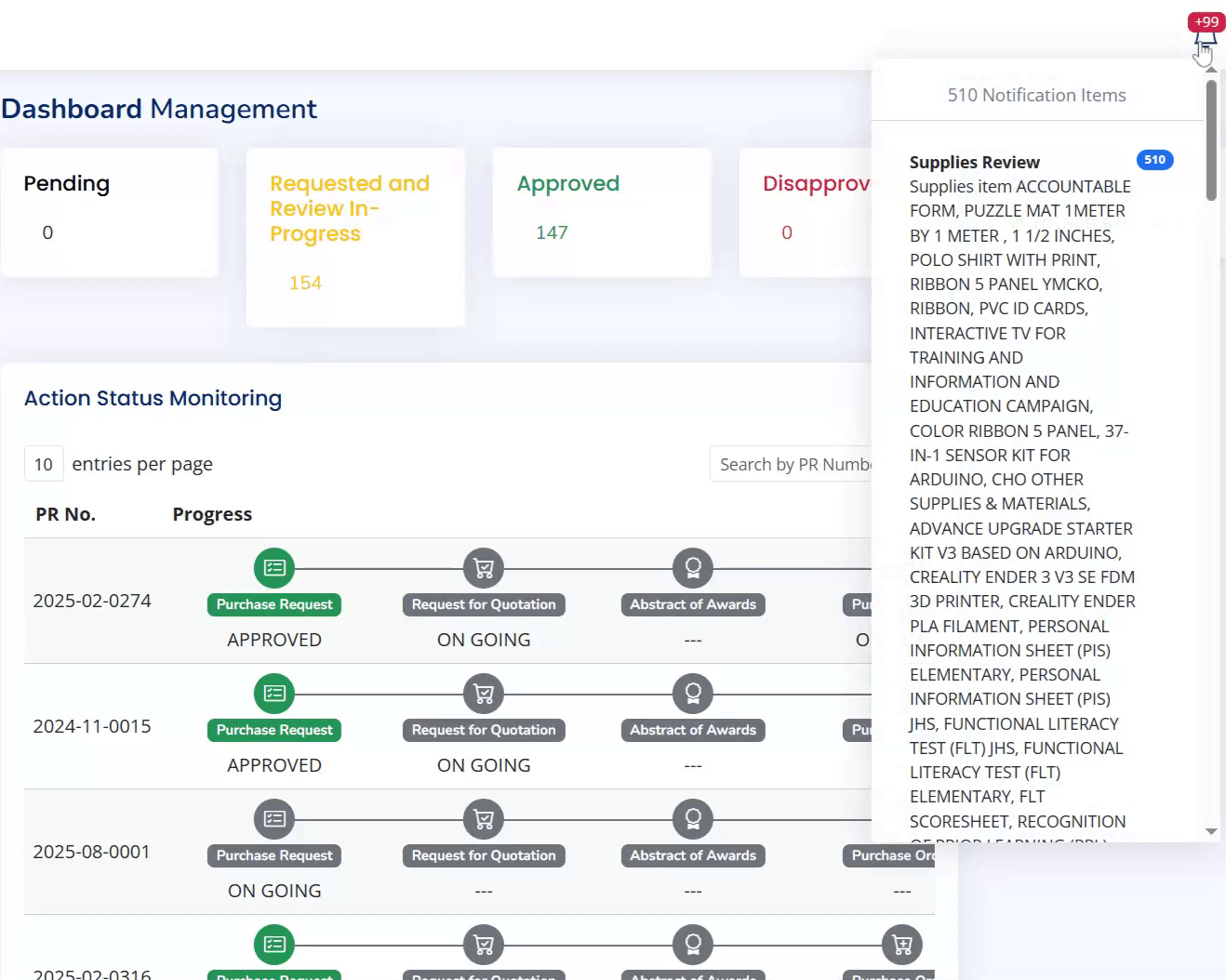1226x980 pixels.
Task: Open the Supplies Review notification
Action: click(x=974, y=162)
